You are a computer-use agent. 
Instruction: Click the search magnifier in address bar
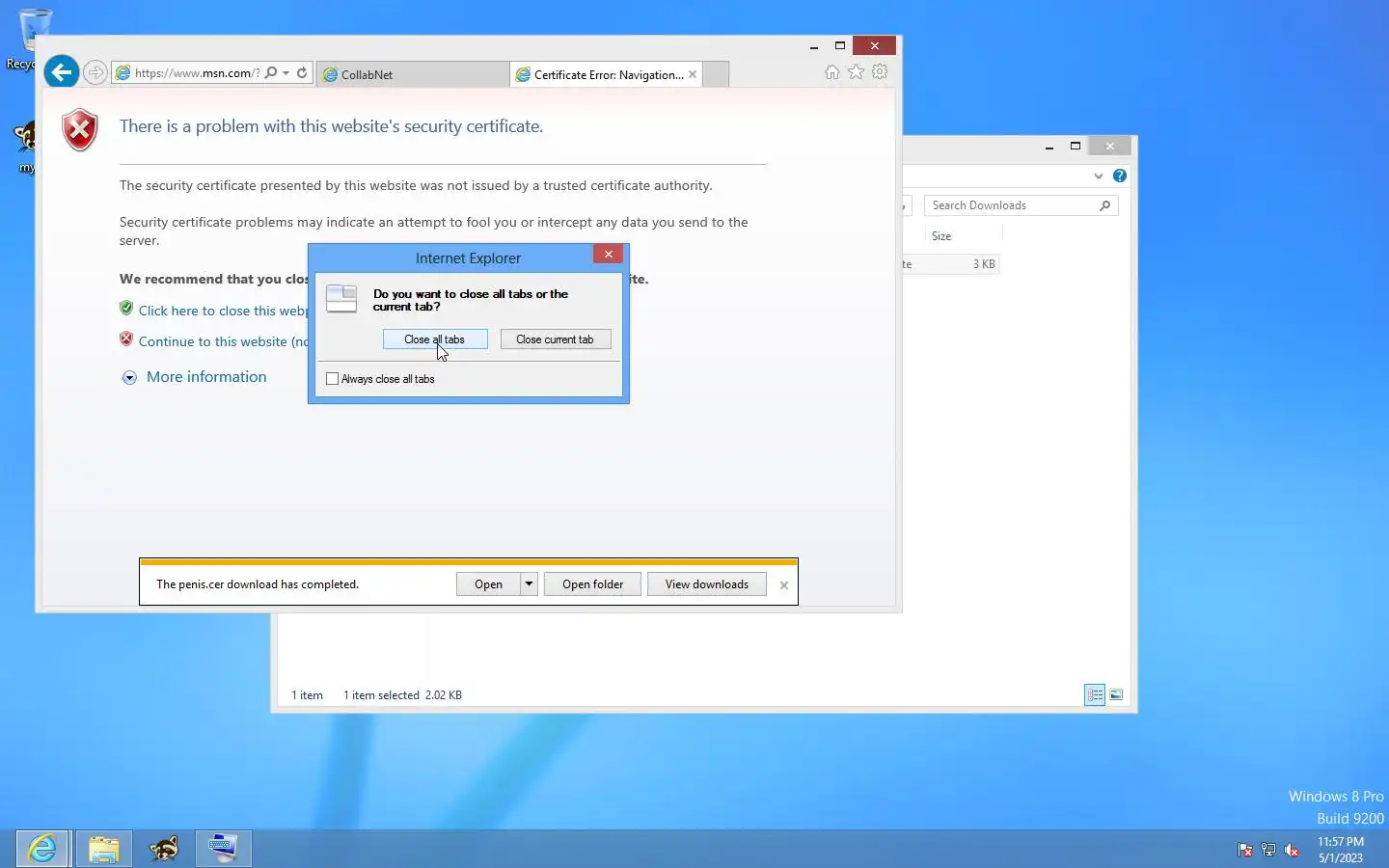pos(271,72)
